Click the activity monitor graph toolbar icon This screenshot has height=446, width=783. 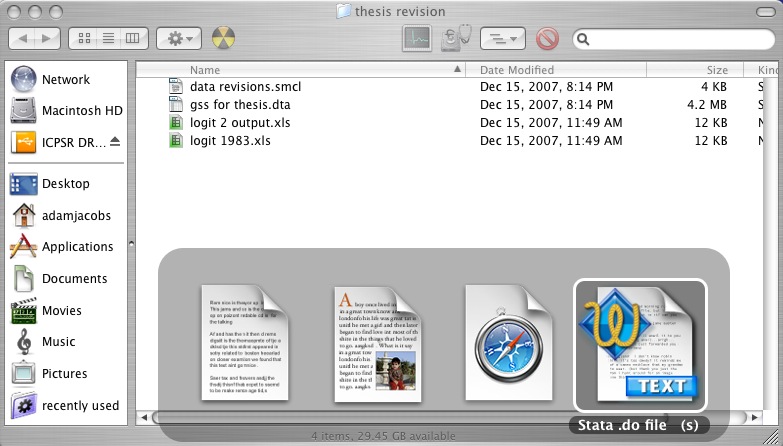coord(417,39)
